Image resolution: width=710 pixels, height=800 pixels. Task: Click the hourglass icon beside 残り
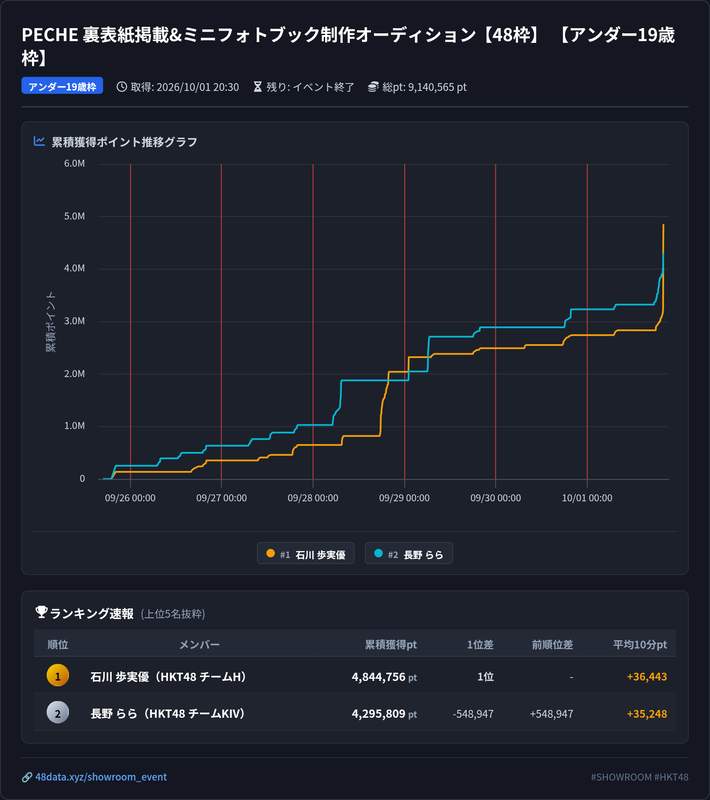pos(258,87)
